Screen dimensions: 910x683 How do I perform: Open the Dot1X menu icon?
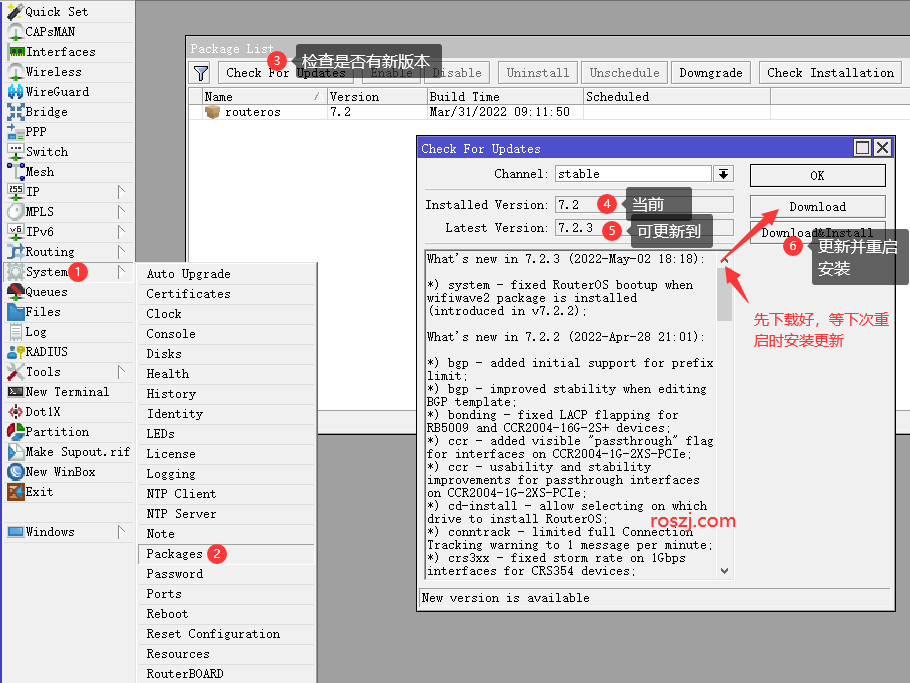pyautogui.click(x=15, y=412)
